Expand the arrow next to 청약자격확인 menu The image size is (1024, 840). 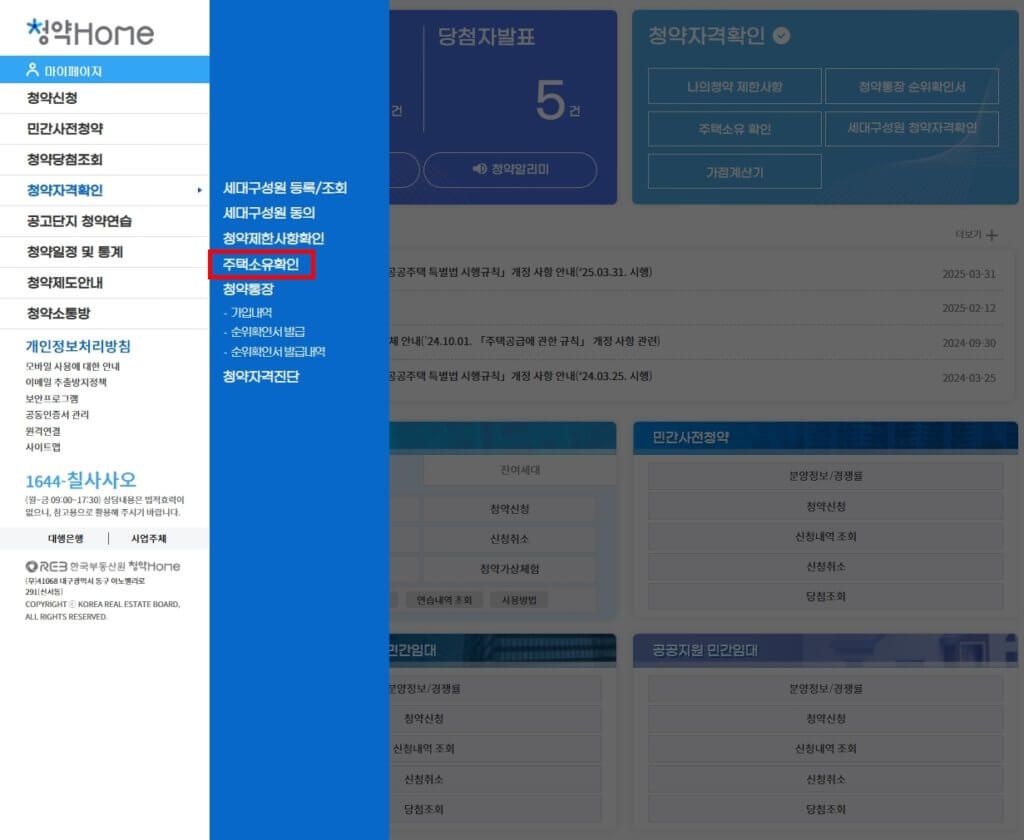pyautogui.click(x=199, y=190)
